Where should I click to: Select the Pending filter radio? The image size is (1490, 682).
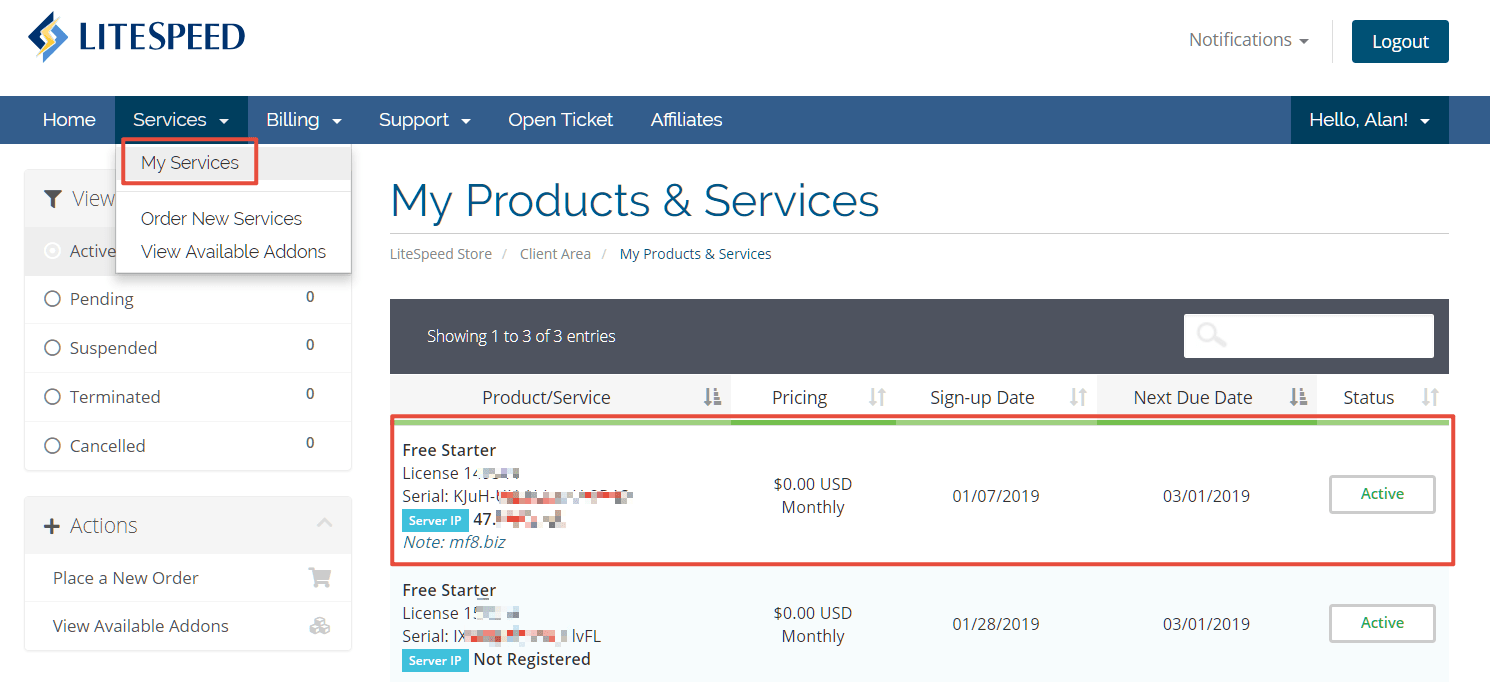53,299
